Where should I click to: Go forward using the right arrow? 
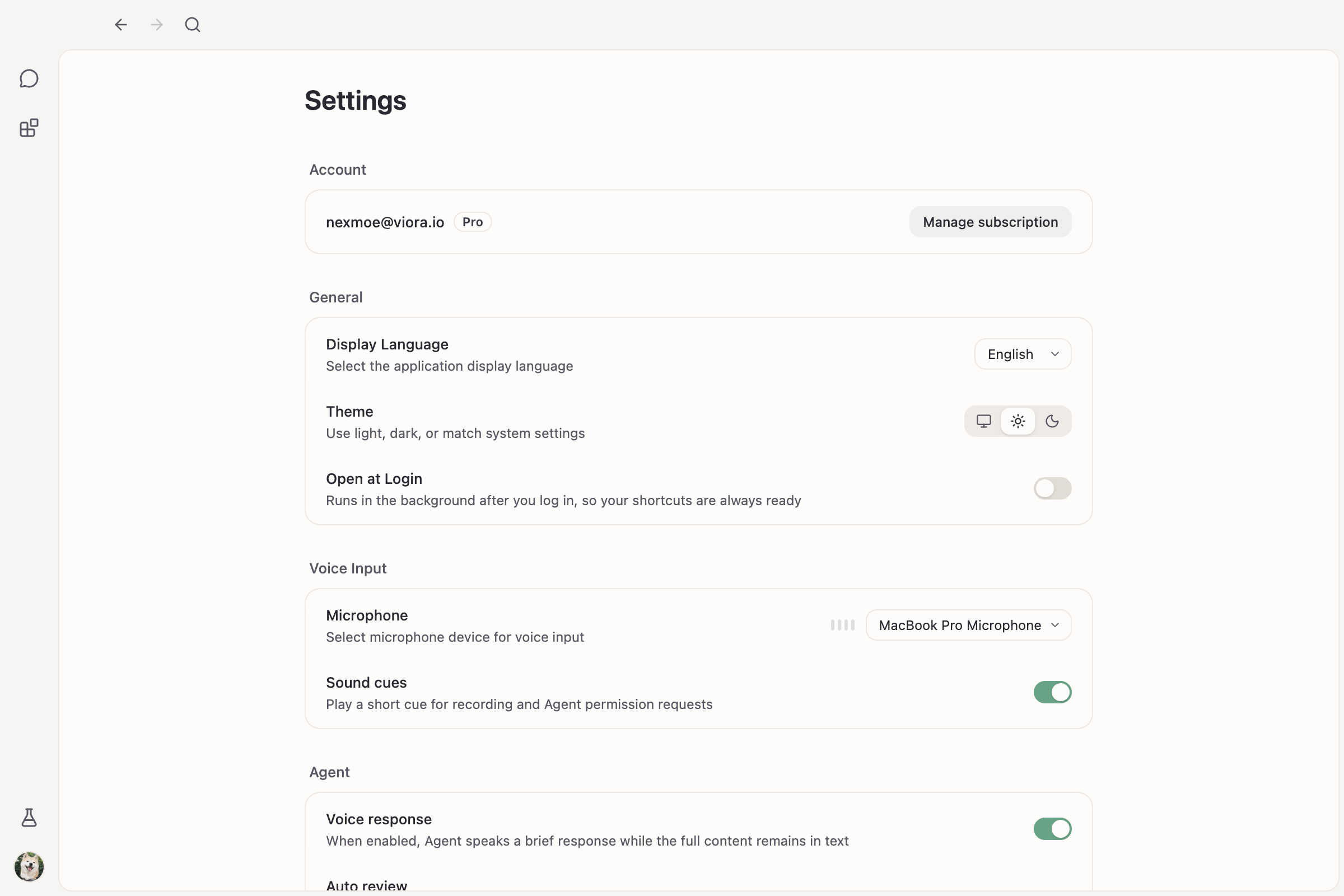point(157,25)
